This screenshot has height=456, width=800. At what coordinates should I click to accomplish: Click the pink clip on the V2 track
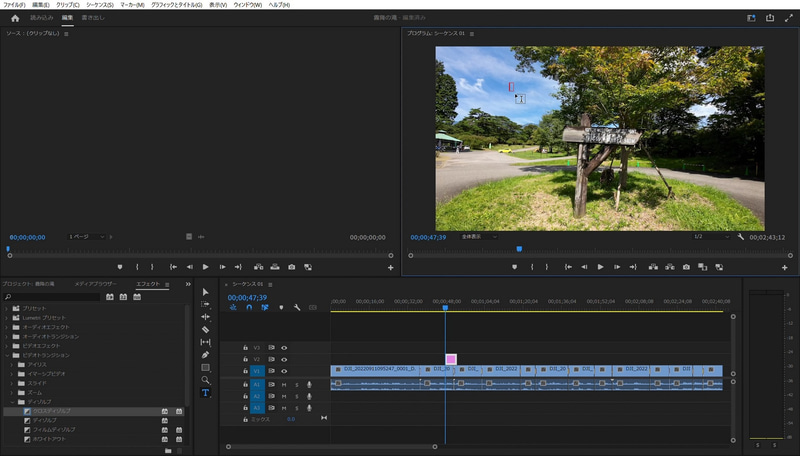451,359
